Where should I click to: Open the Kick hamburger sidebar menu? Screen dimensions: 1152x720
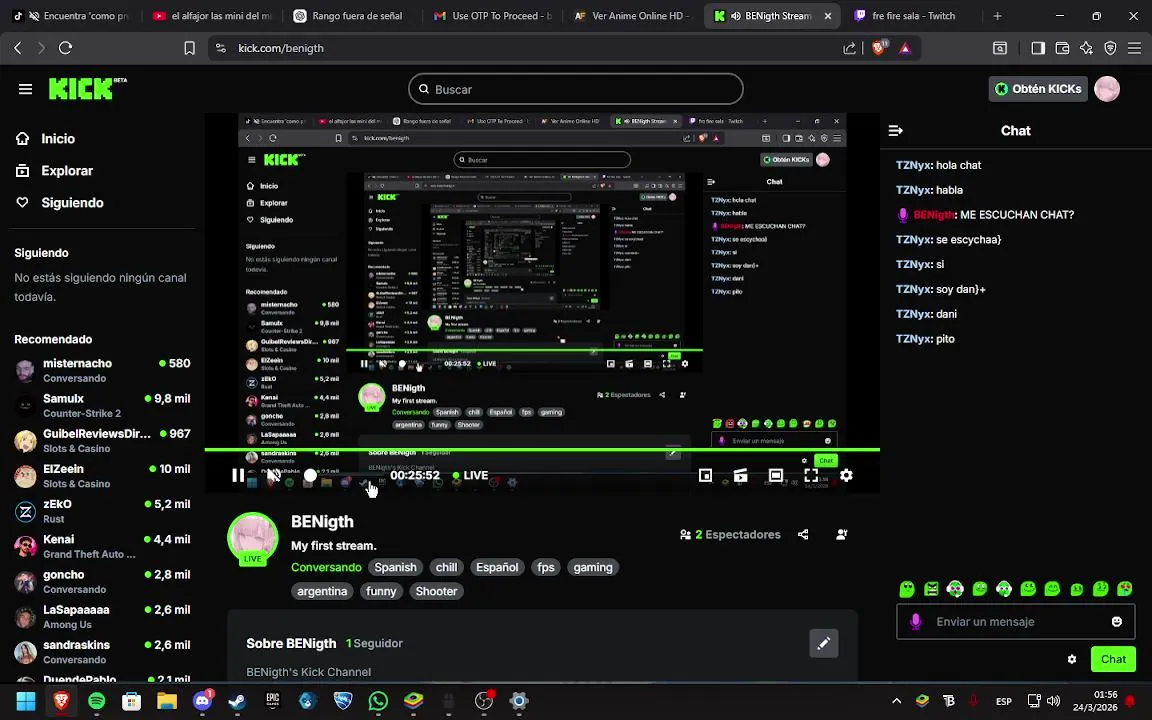[x=25, y=89]
